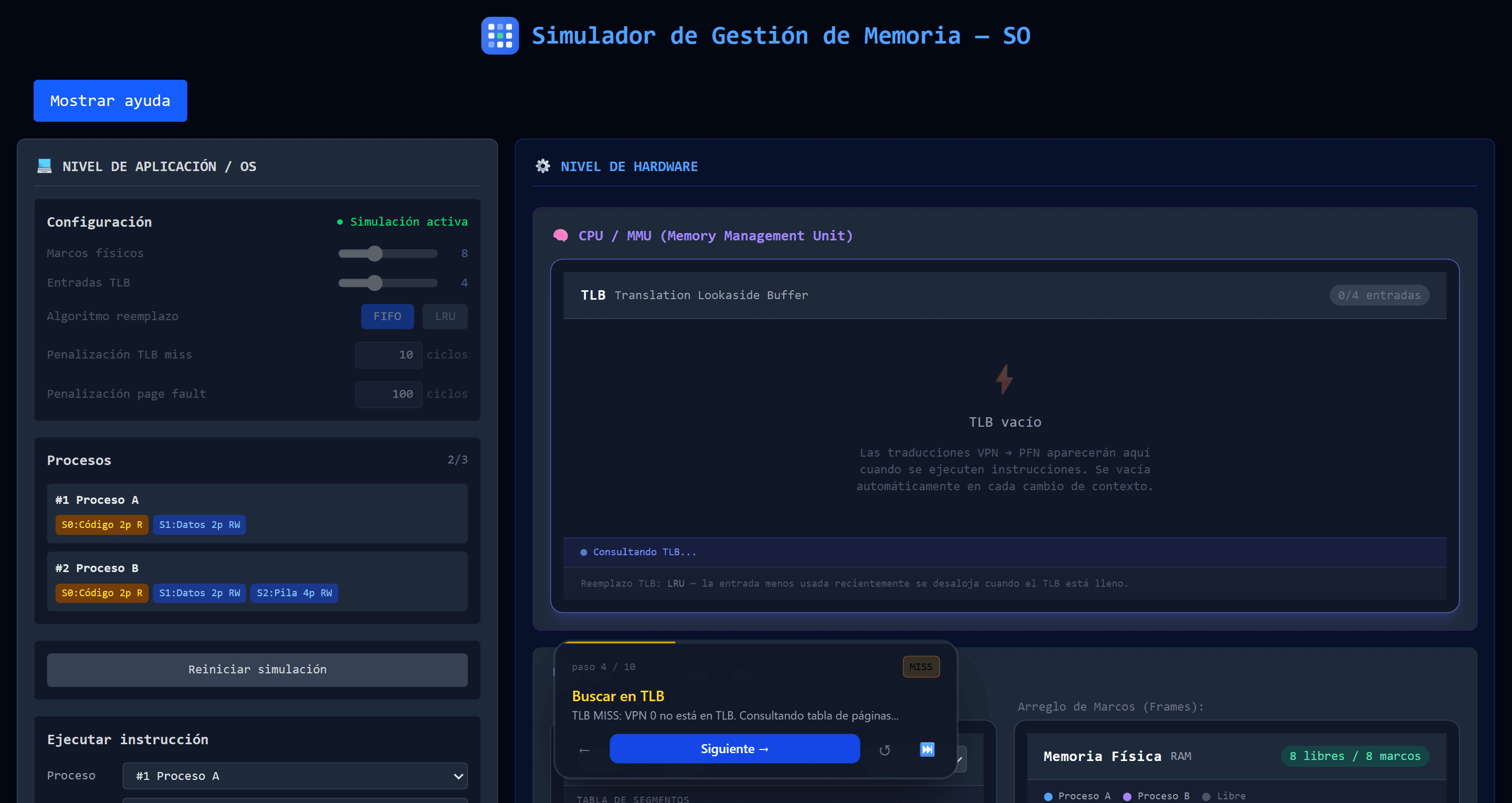The height and width of the screenshot is (803, 1512).
Task: Click the Configuración section heading
Action: [99, 222]
